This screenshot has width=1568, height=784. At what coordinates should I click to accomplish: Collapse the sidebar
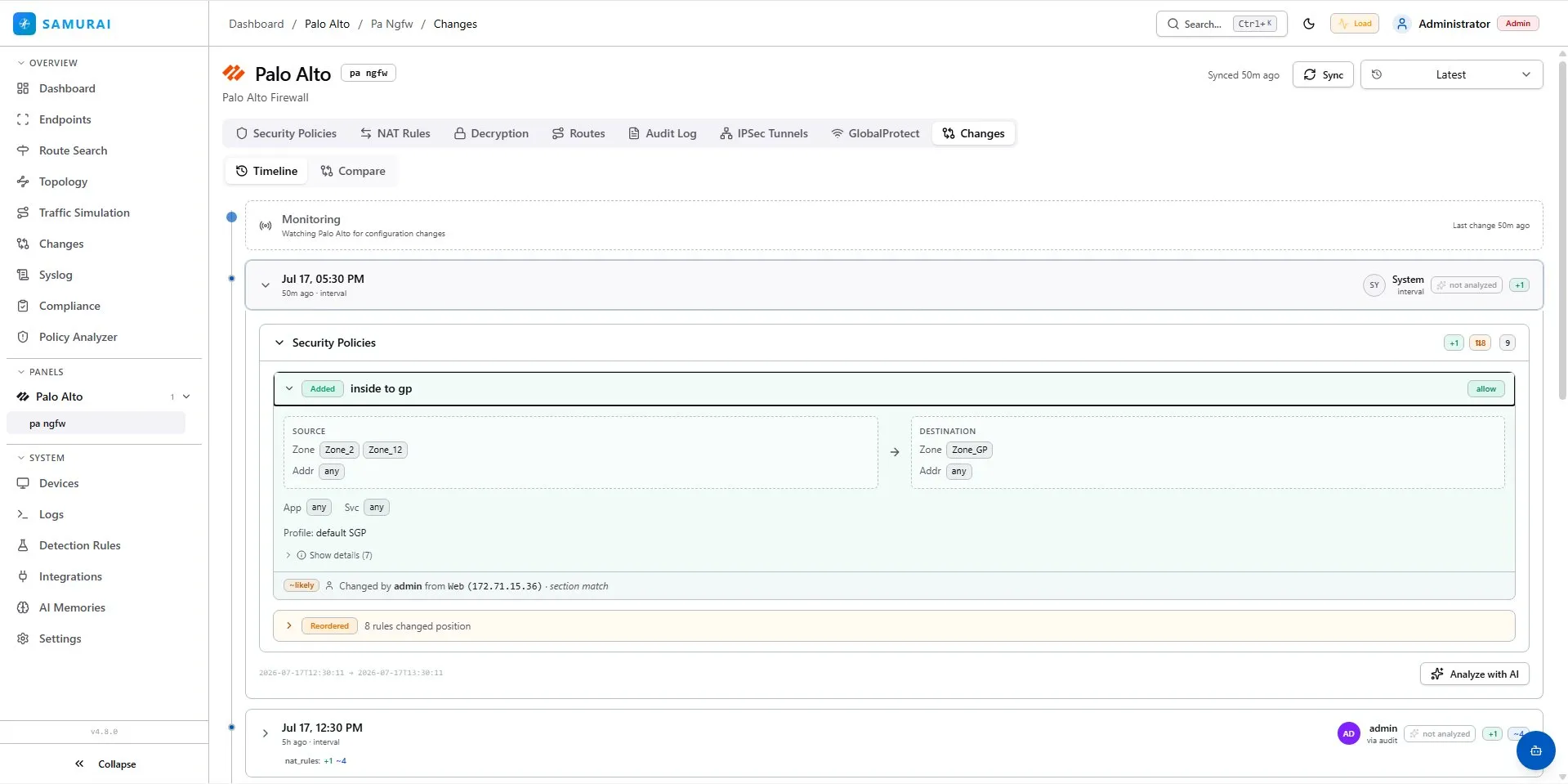click(x=105, y=764)
